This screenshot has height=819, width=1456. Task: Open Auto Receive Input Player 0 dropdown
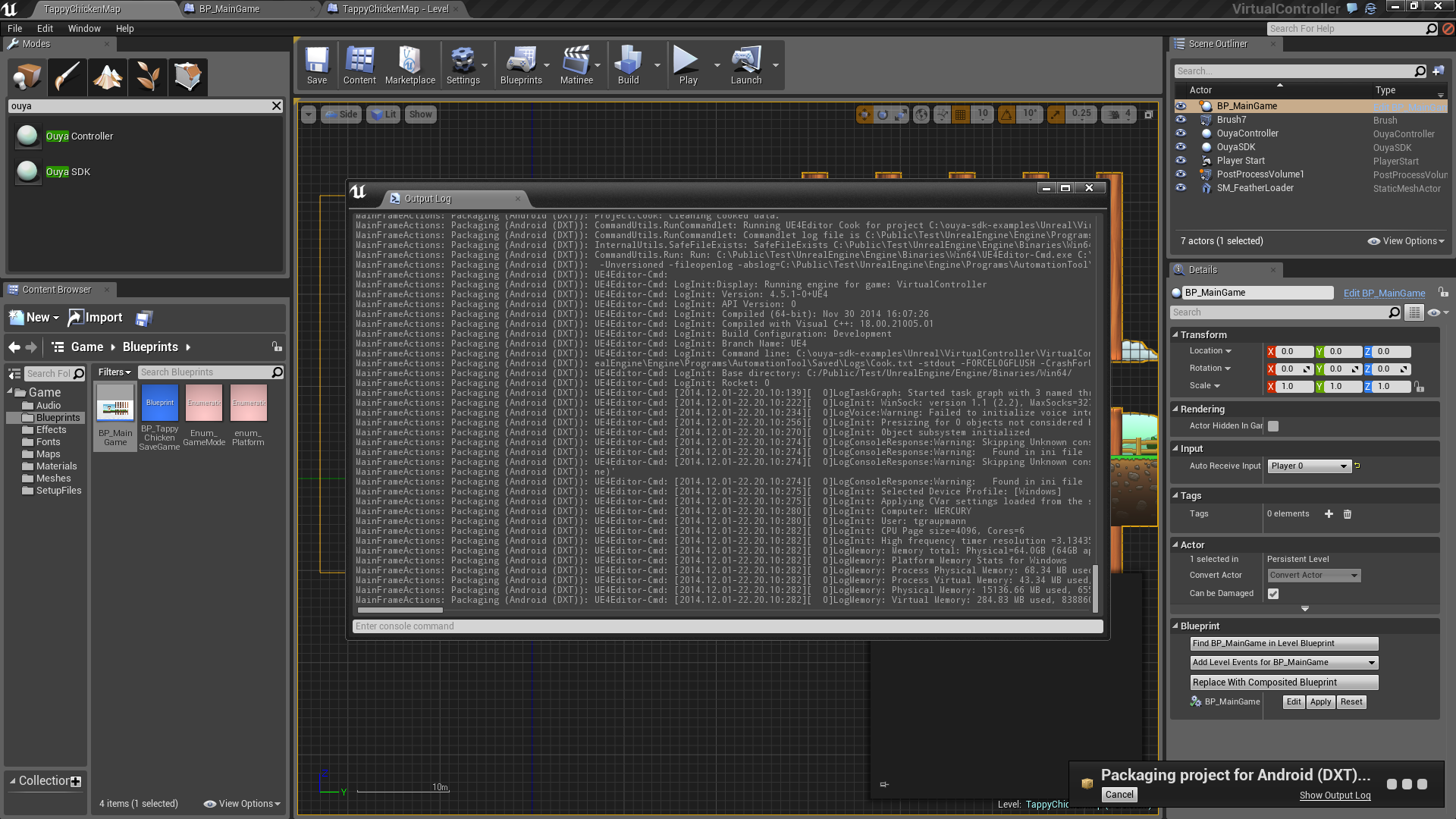click(x=1309, y=466)
